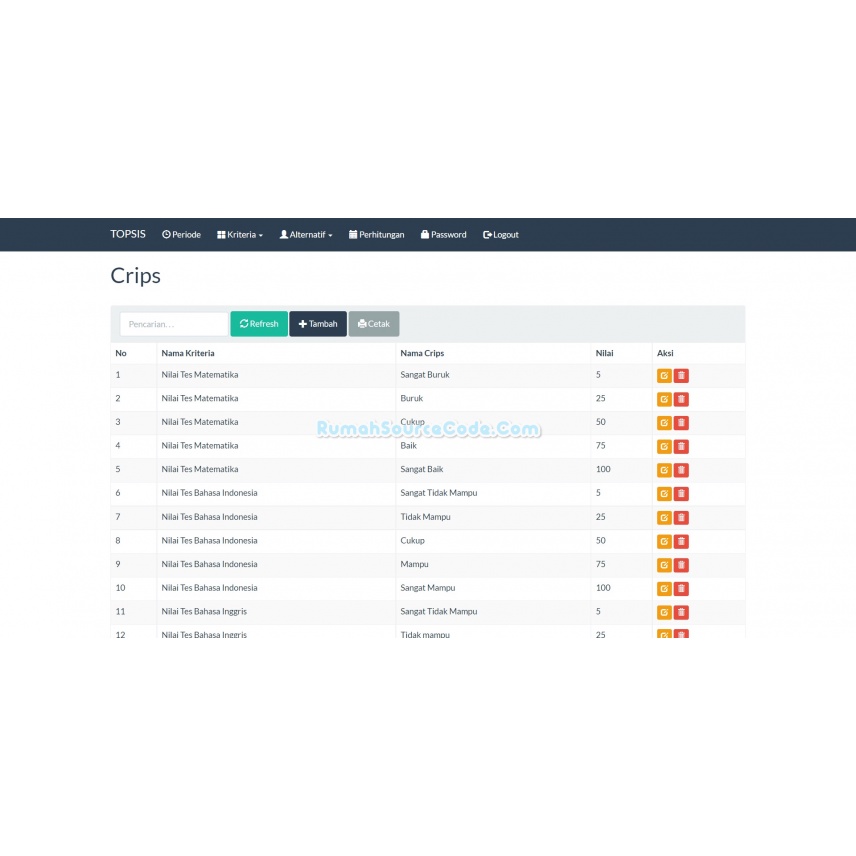Screen dimensions: 856x856
Task: Edit row 10 Sangat Mampu entry
Action: pos(664,588)
